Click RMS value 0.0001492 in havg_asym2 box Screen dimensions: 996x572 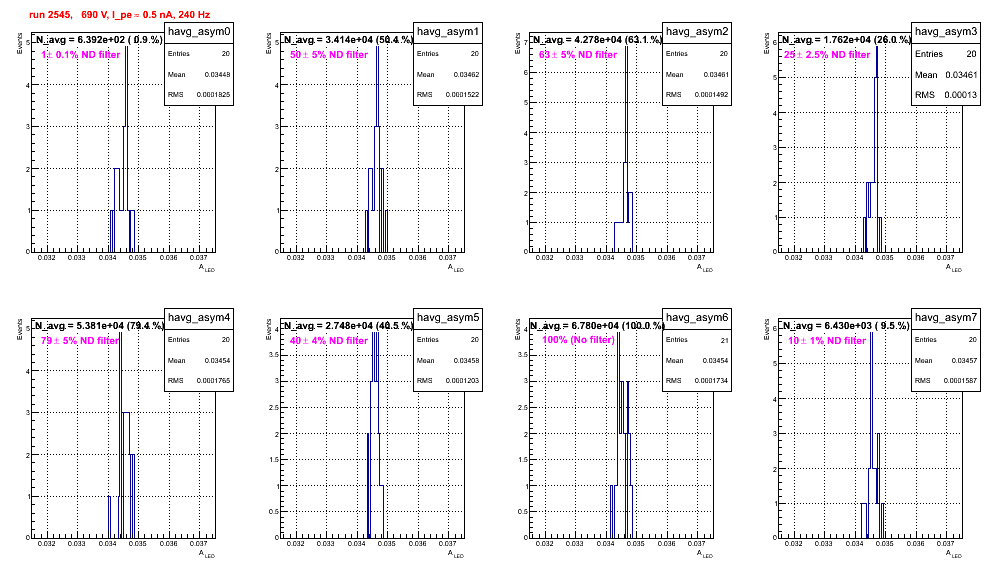713,95
